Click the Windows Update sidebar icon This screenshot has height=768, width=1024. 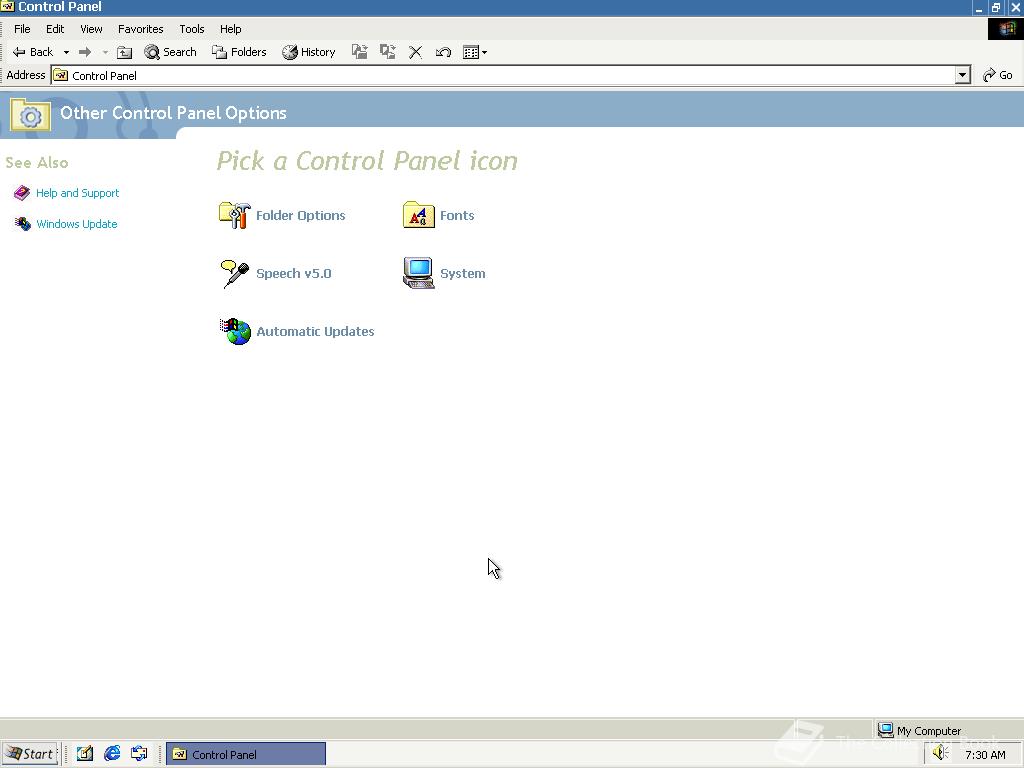(x=23, y=224)
